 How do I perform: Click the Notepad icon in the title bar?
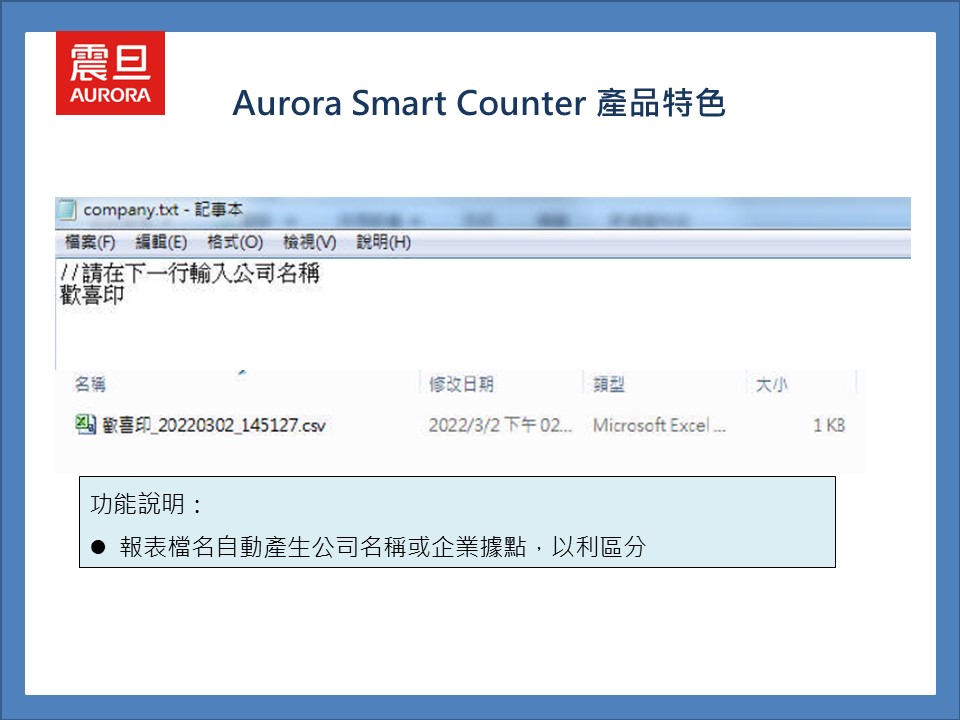click(x=68, y=210)
